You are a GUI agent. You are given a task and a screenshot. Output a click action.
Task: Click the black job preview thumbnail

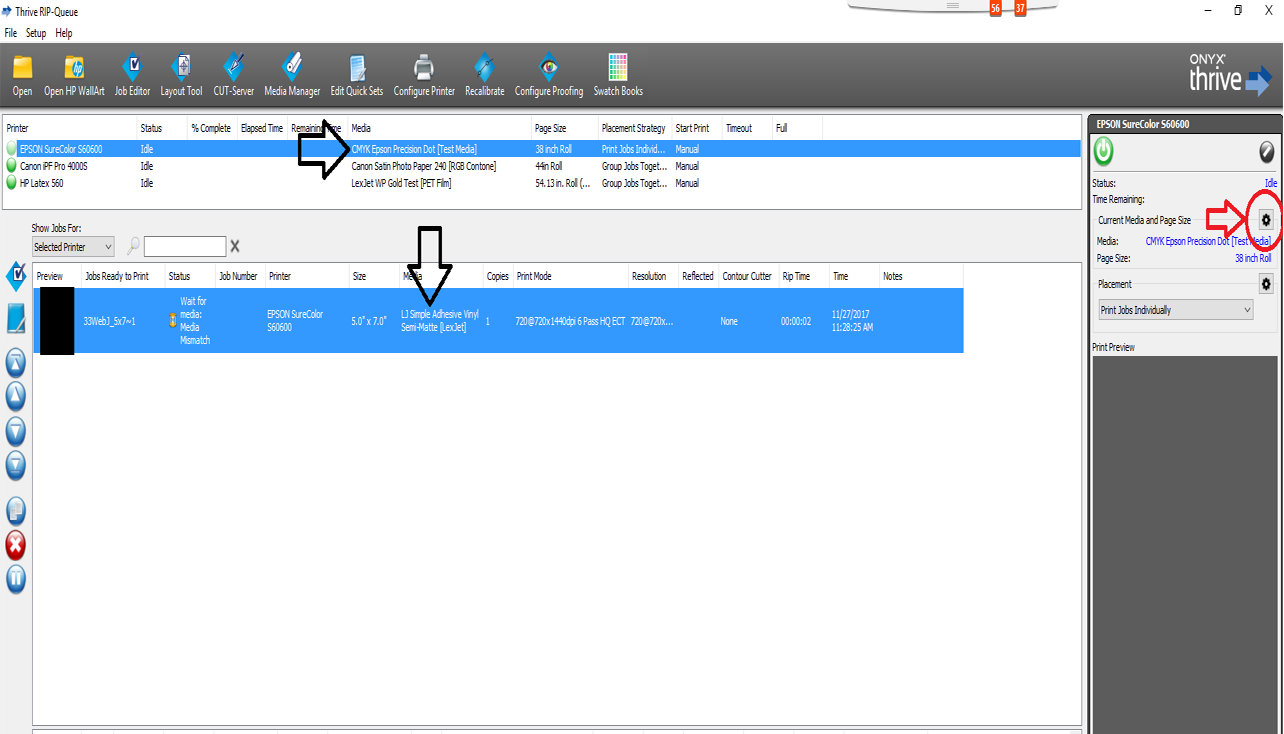point(57,321)
